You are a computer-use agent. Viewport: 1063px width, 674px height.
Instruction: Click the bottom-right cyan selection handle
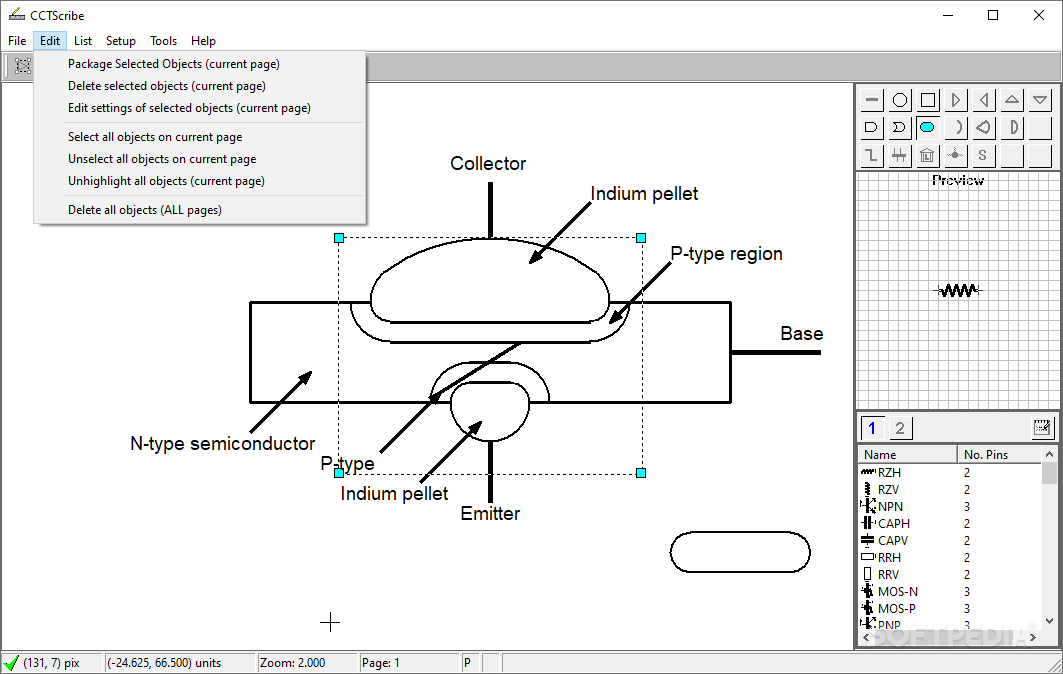pos(641,473)
